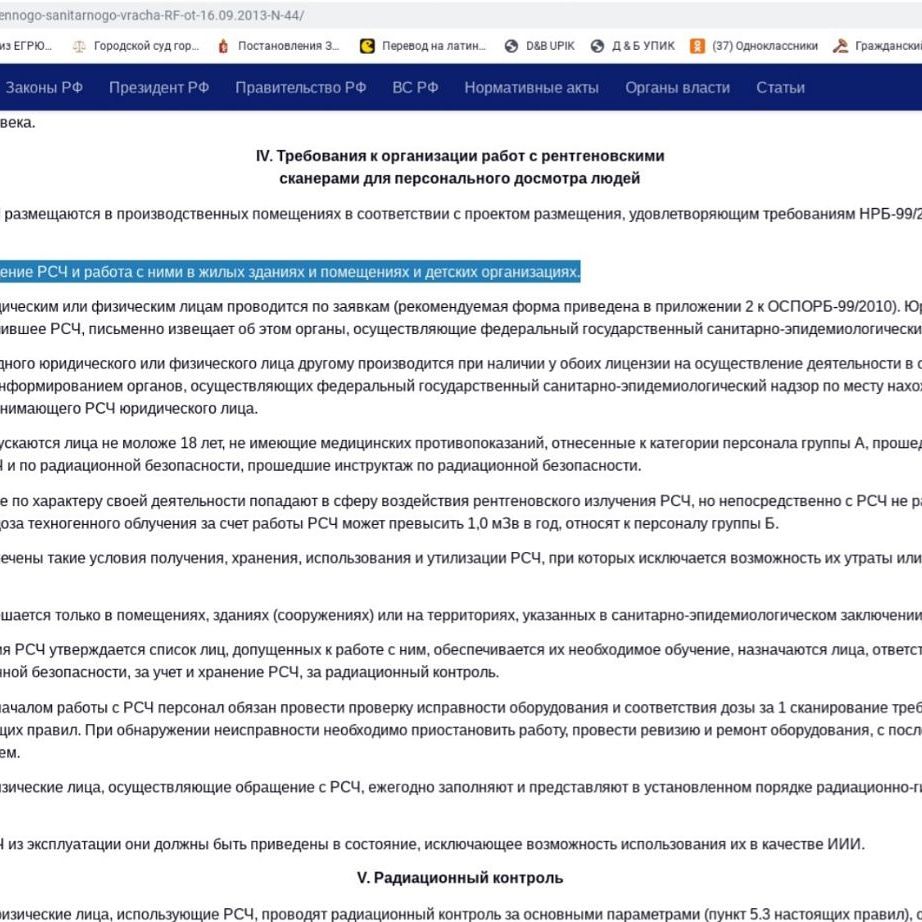The width and height of the screenshot is (922, 922).
Task: Click the line mentioning 'санитарно-эпидемиологическом заключении'
Action: tap(461, 615)
